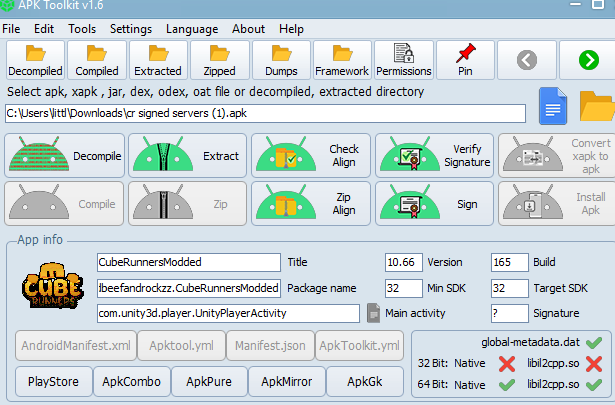Image resolution: width=615 pixels, height=405 pixels.
Task: Click the Target SDK field
Action: tap(509, 288)
